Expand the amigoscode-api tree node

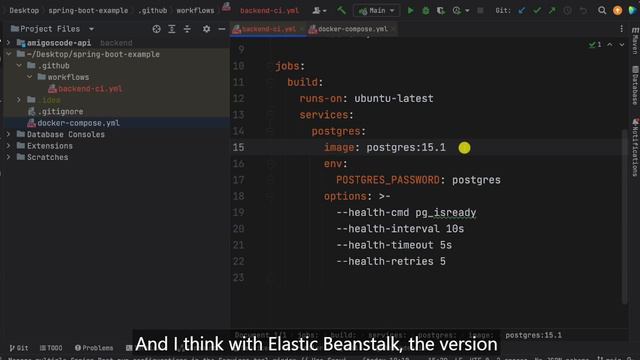coord(8,42)
